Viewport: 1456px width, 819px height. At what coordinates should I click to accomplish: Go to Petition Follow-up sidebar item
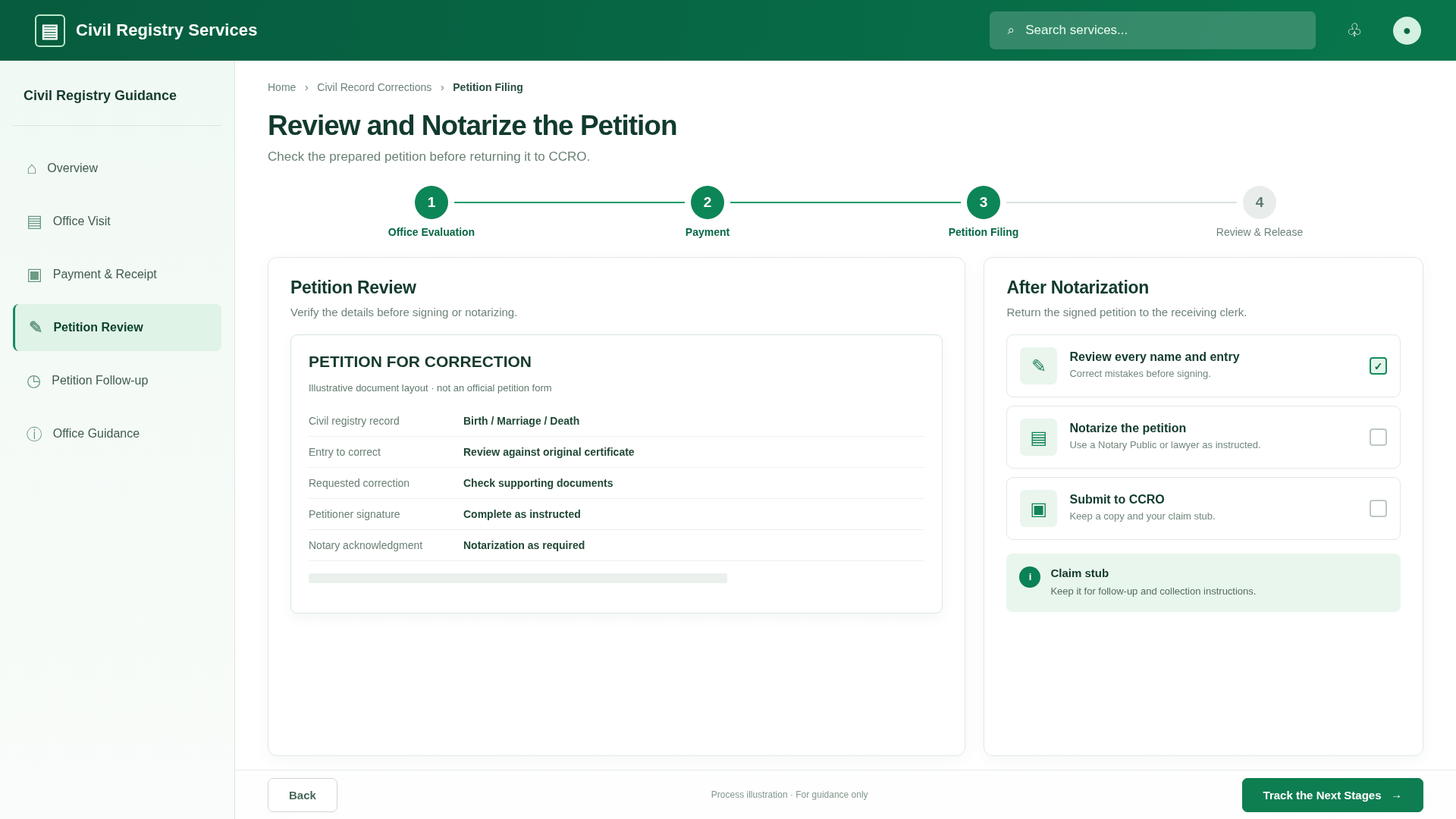coord(118,381)
